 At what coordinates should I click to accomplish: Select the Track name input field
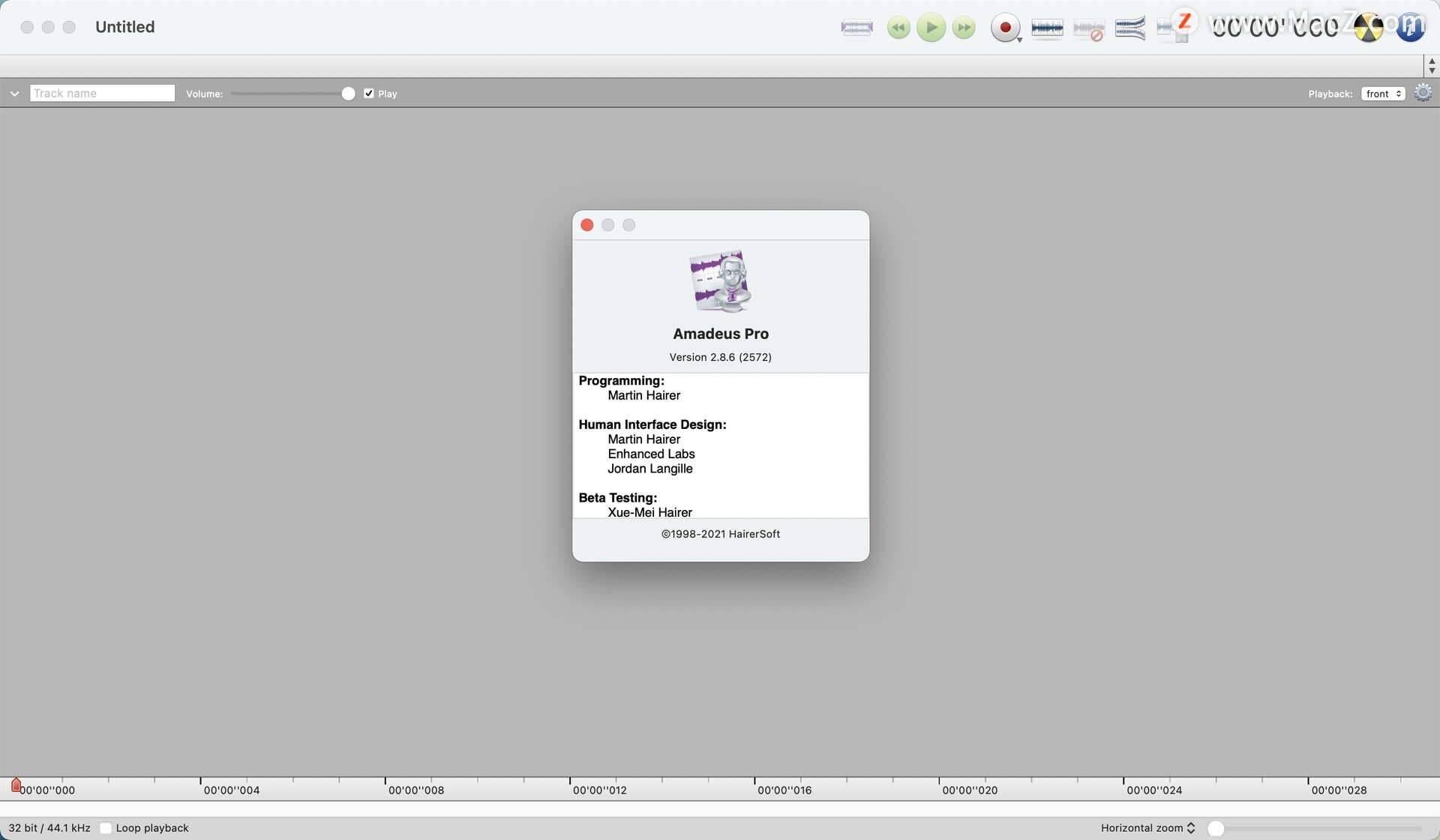click(102, 92)
